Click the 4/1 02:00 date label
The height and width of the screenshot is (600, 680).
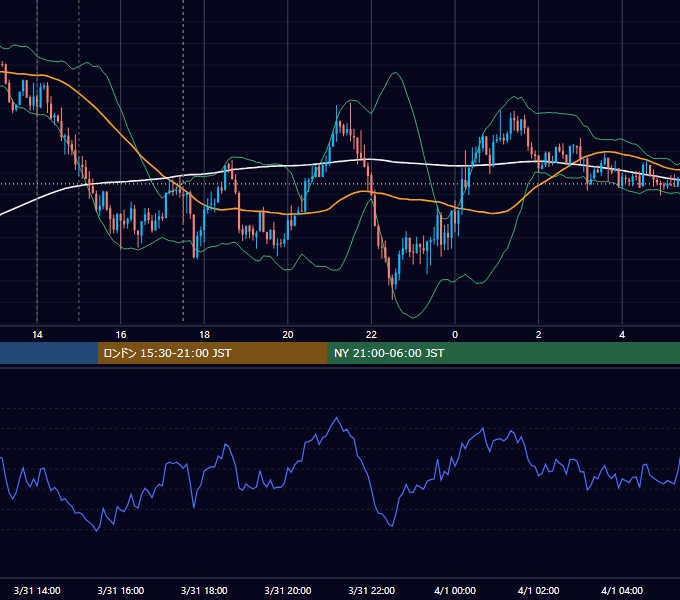tap(539, 590)
